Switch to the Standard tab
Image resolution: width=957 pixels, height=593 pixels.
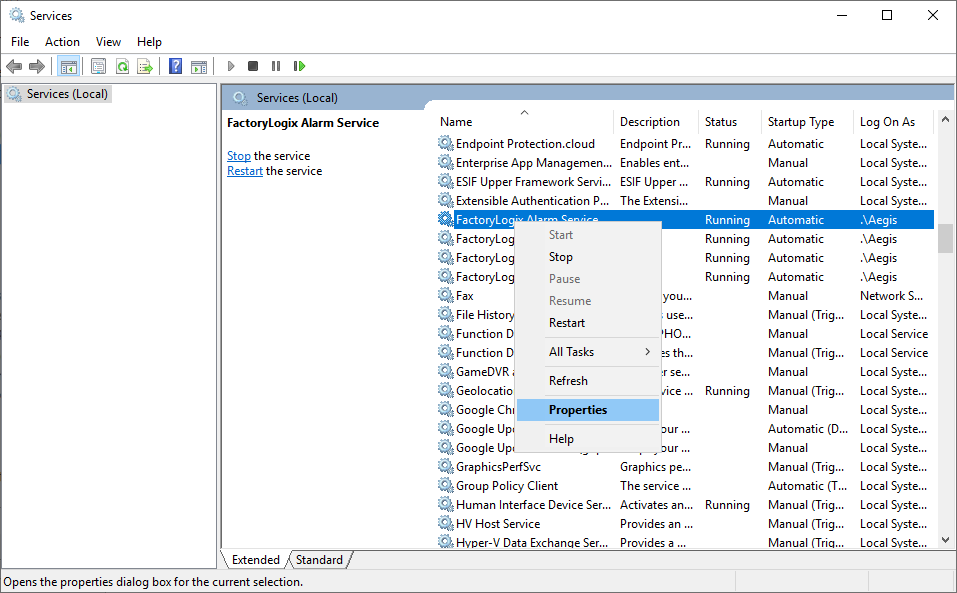point(319,560)
